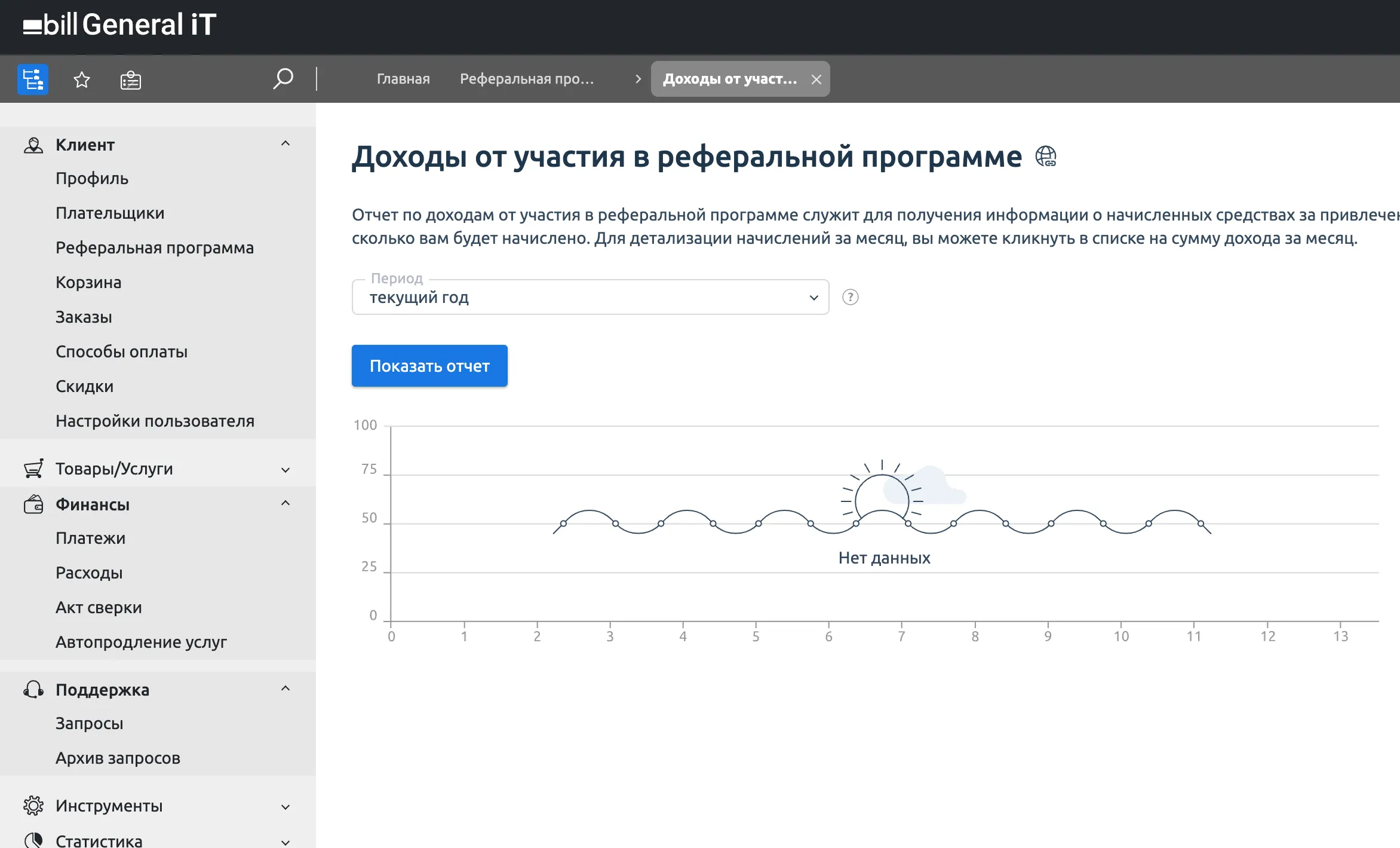The height and width of the screenshot is (848, 1400).
Task: Open Запросы under Поддержка
Action: 90,723
